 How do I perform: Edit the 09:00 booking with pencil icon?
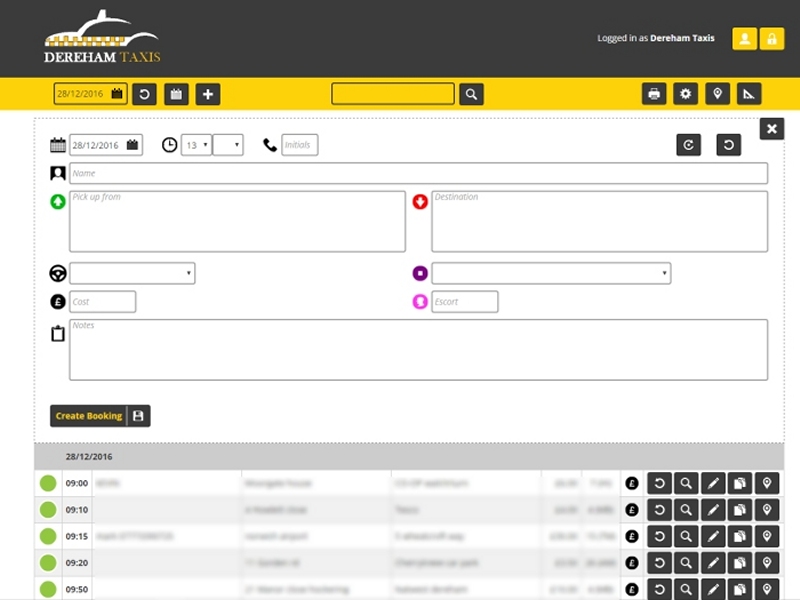point(713,483)
